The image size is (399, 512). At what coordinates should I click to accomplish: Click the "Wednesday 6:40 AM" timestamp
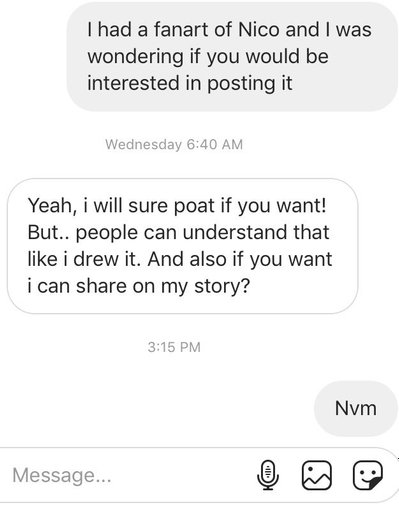(x=174, y=144)
